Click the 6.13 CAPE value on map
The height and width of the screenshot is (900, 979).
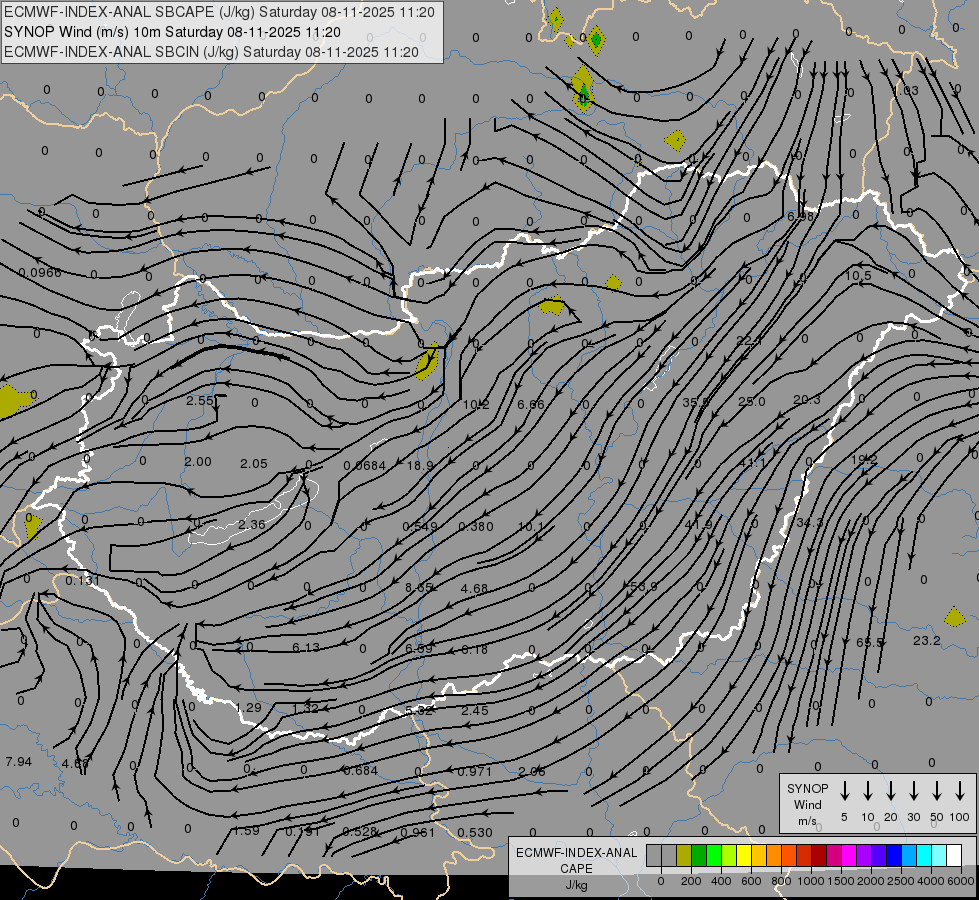306,648
